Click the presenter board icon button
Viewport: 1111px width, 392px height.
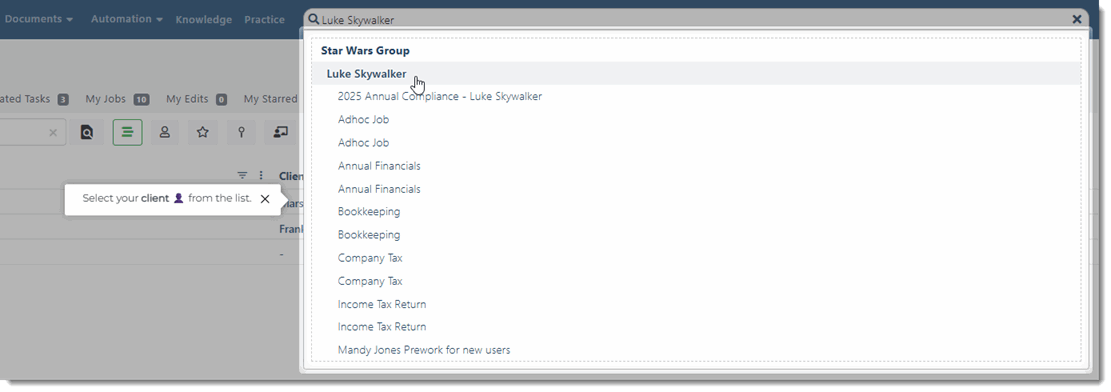pos(281,132)
